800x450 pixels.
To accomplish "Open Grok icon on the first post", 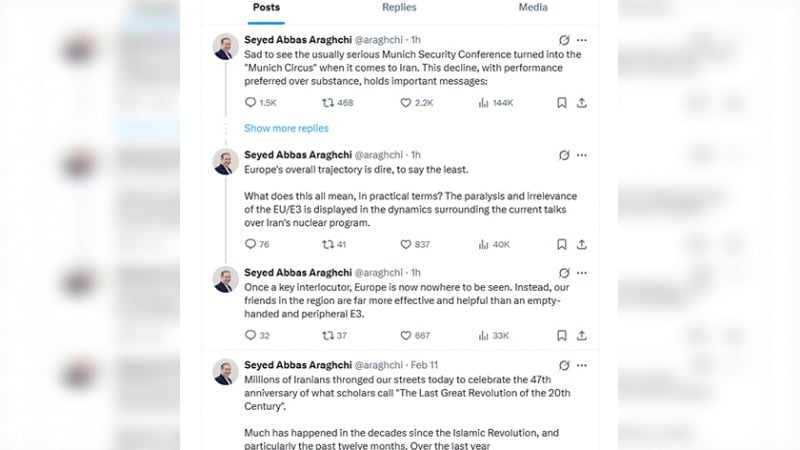I will click(564, 41).
